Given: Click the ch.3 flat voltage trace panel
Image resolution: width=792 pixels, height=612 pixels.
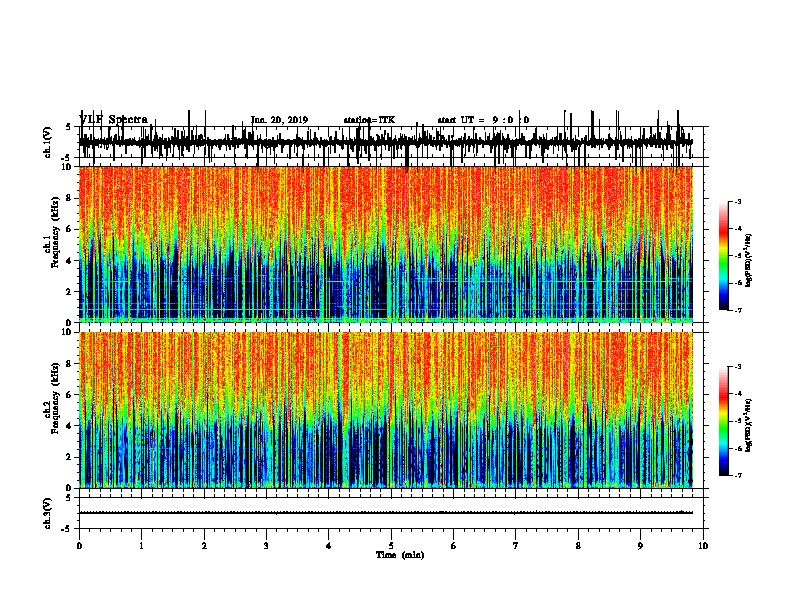Looking at the screenshot, I should pyautogui.click(x=391, y=513).
